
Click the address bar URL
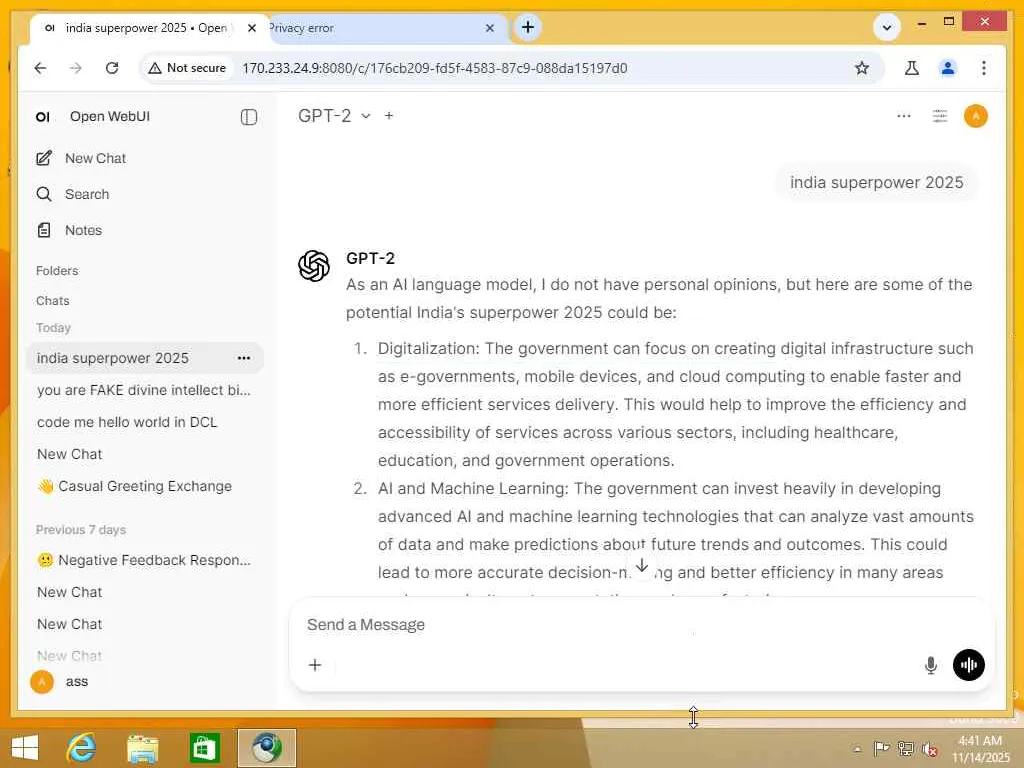pos(434,68)
